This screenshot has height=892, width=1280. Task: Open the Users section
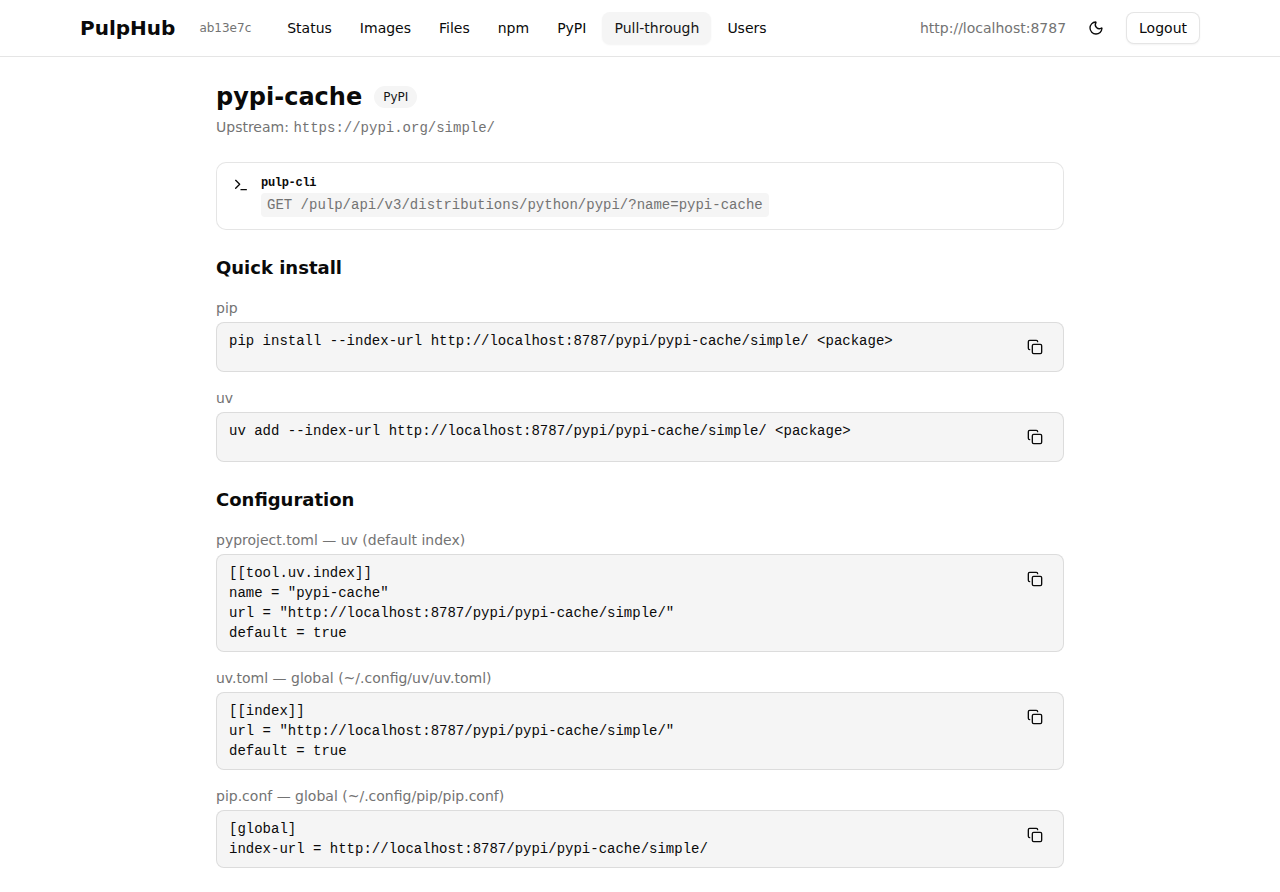tap(747, 28)
